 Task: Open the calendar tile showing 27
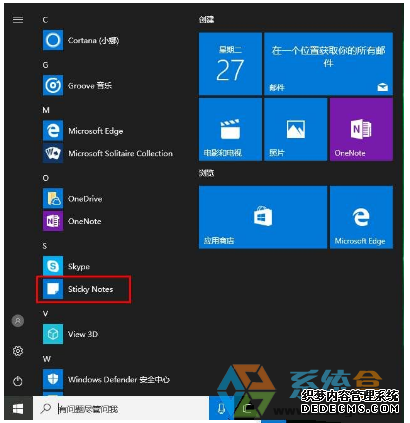pyautogui.click(x=230, y=64)
